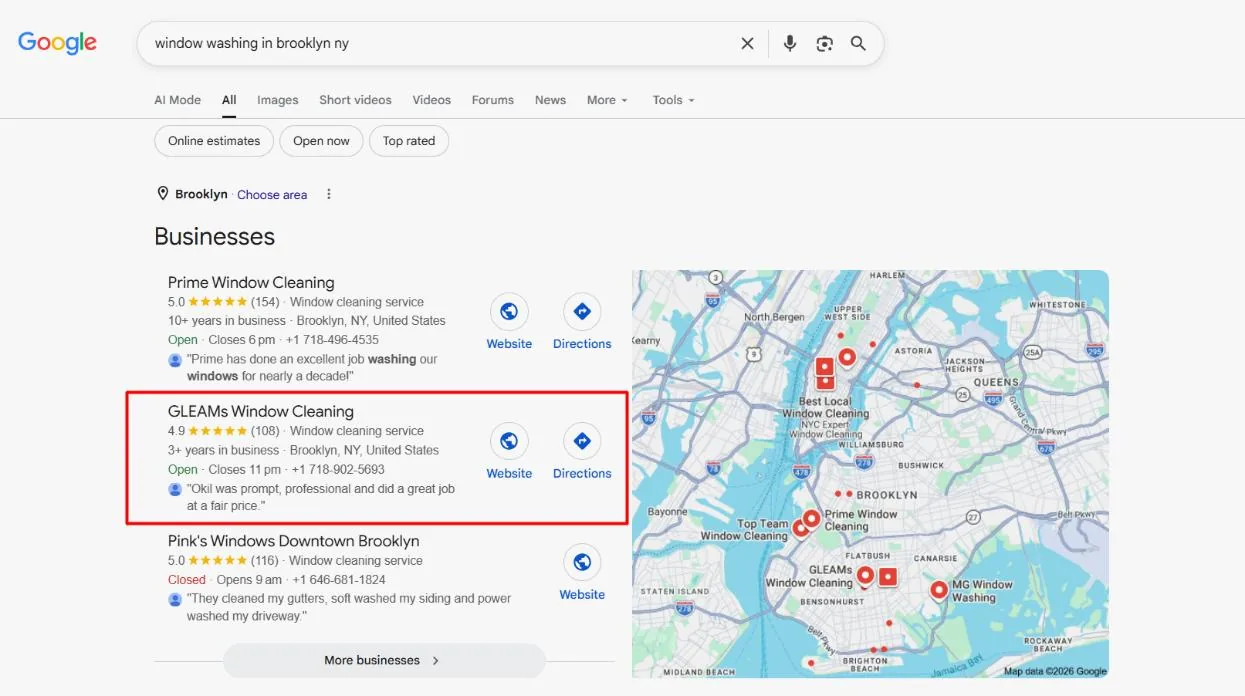Screen dimensions: 1245x696
Task: Expand More businesses listing
Action: 384,660
